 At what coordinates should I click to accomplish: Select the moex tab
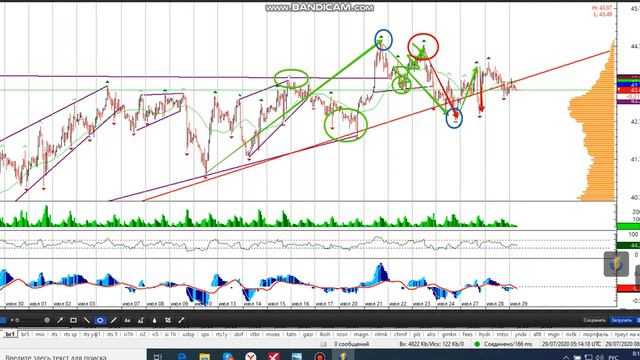273,334
